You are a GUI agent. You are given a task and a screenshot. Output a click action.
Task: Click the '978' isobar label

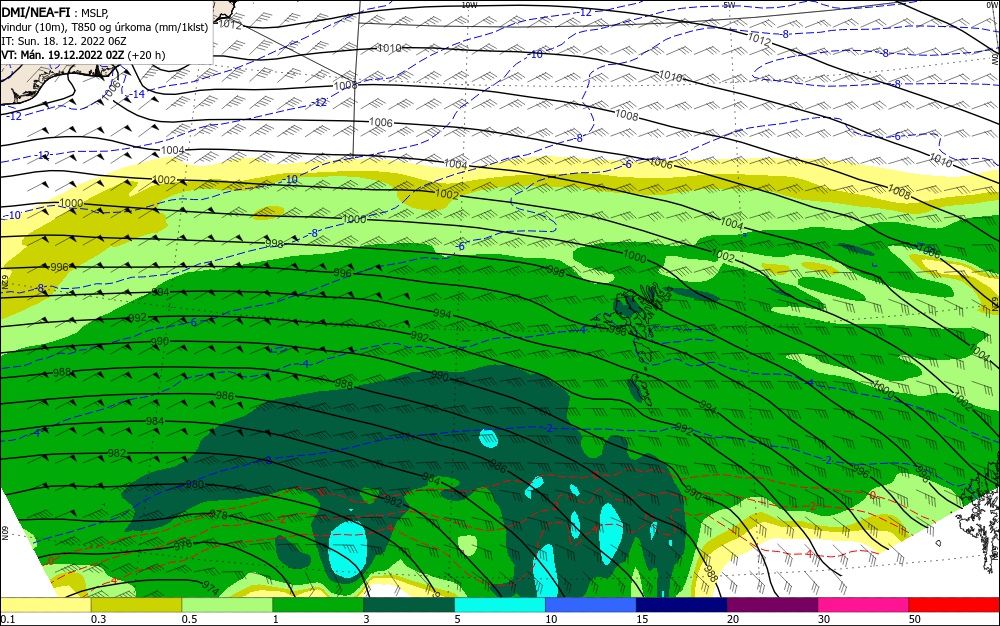pyautogui.click(x=218, y=514)
